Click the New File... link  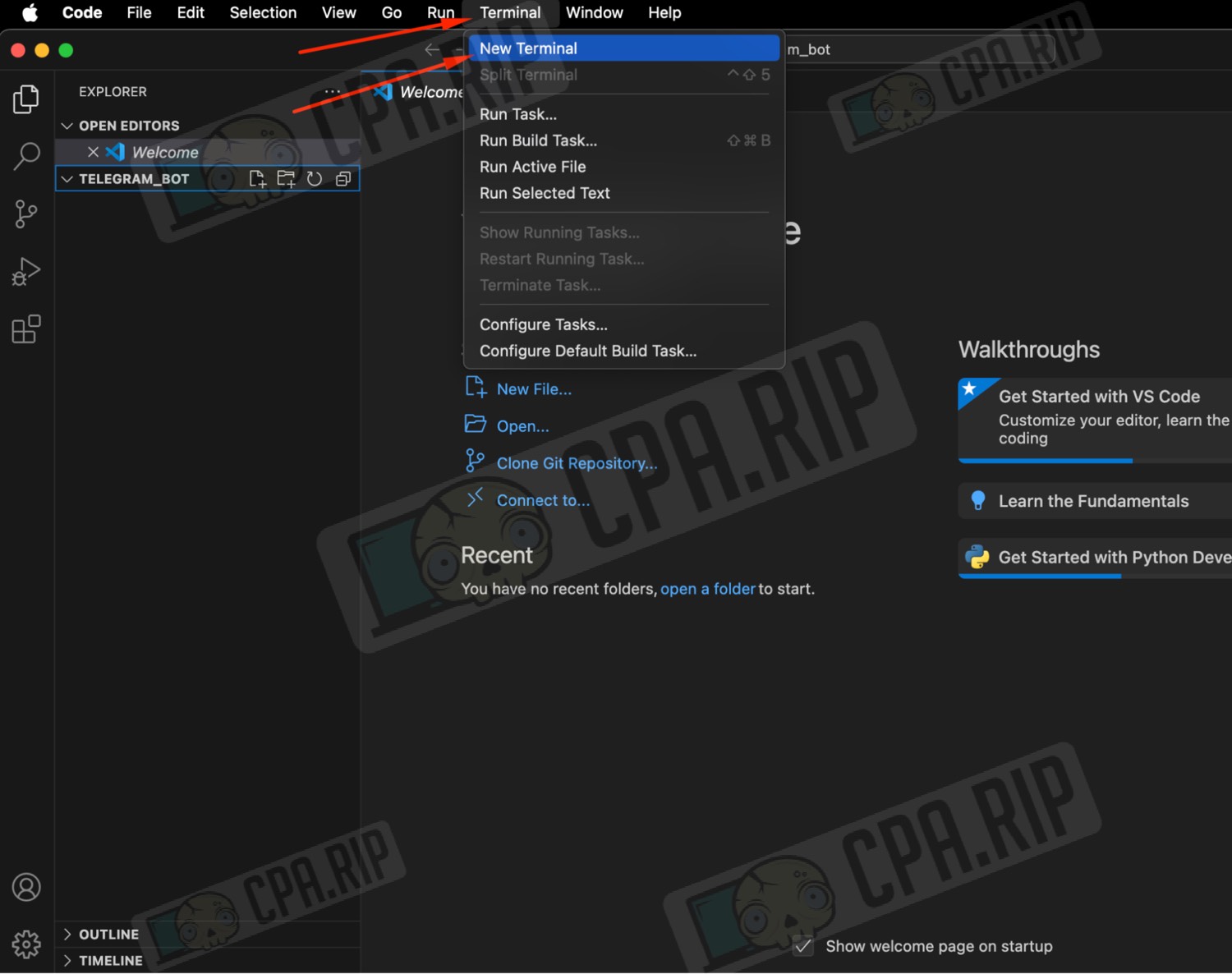534,389
